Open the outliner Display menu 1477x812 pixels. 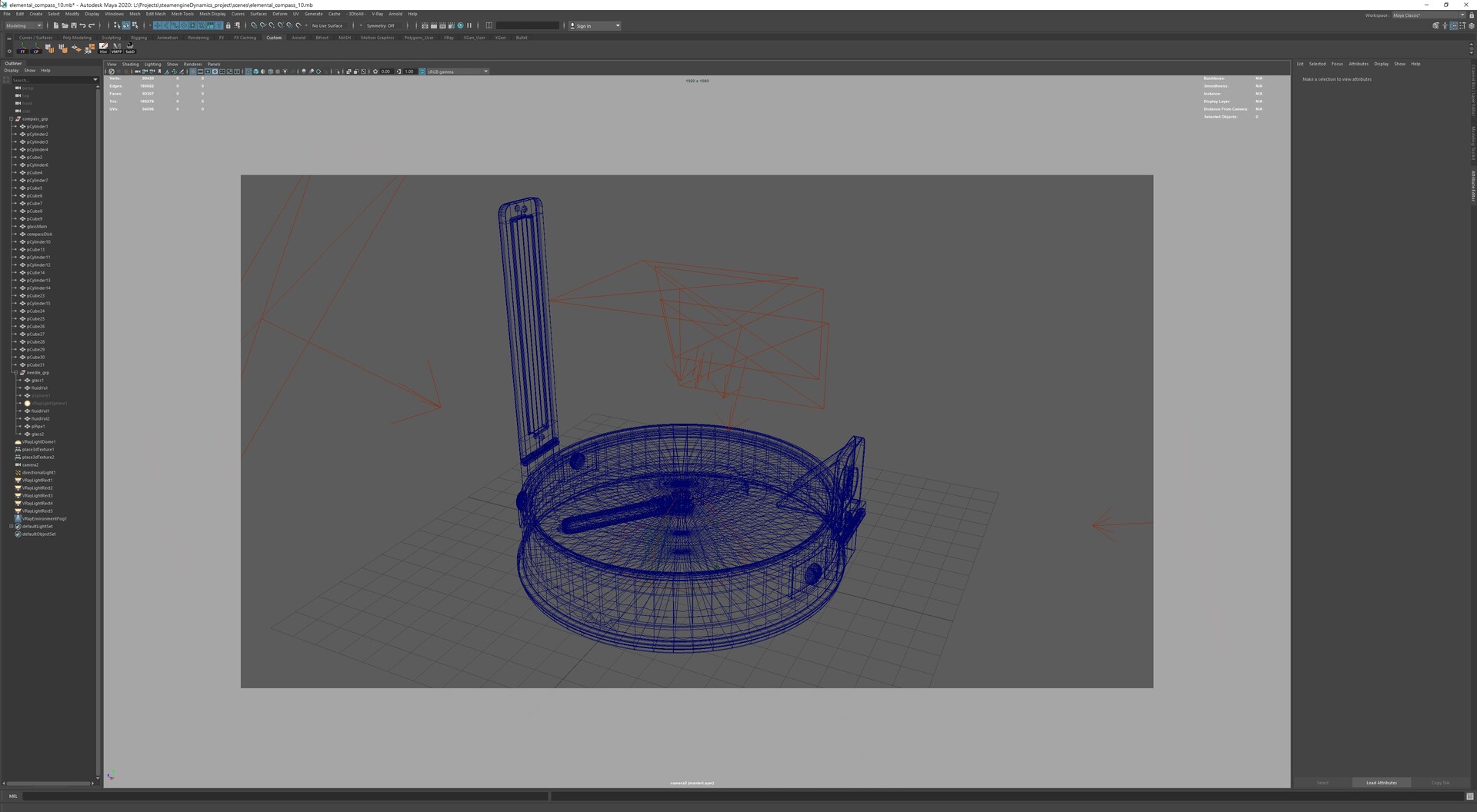[12, 71]
